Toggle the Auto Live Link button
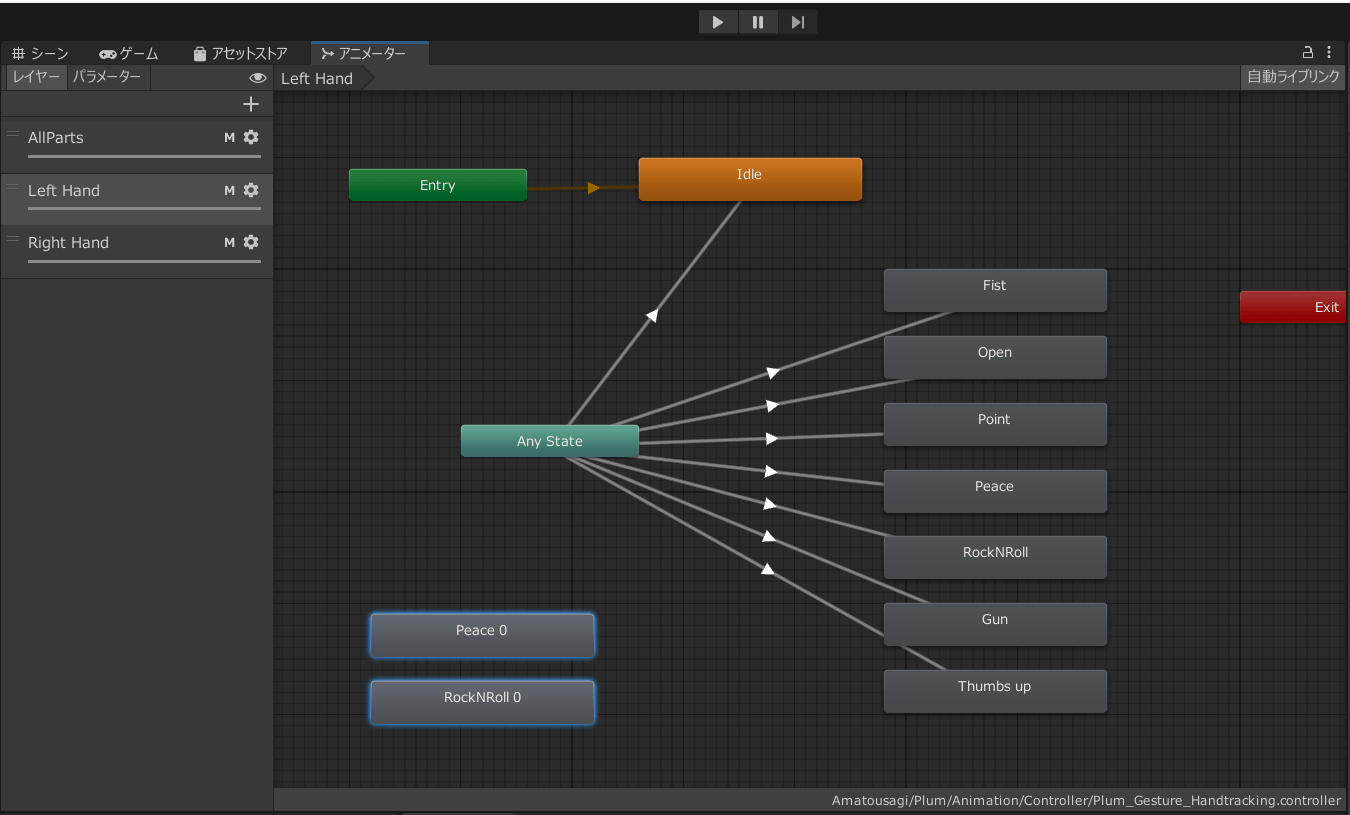1350x815 pixels. [x=1293, y=77]
